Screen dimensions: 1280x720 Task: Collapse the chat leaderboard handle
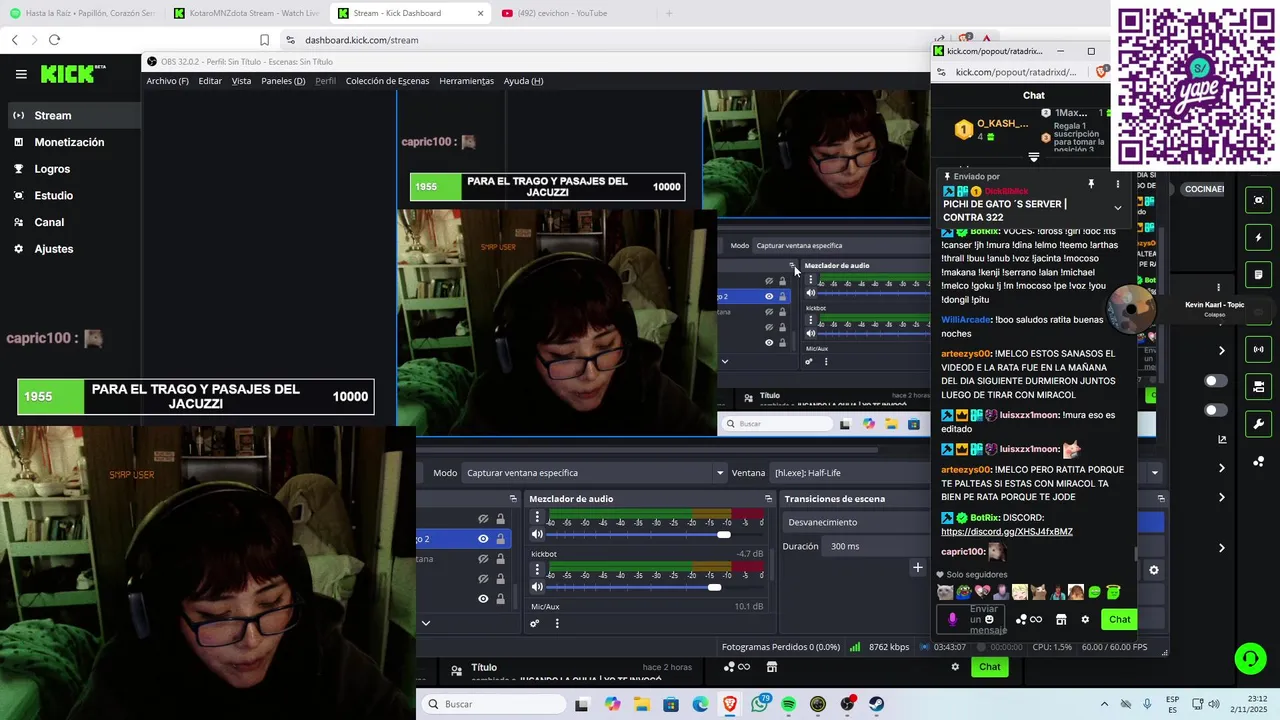pos(1034,157)
